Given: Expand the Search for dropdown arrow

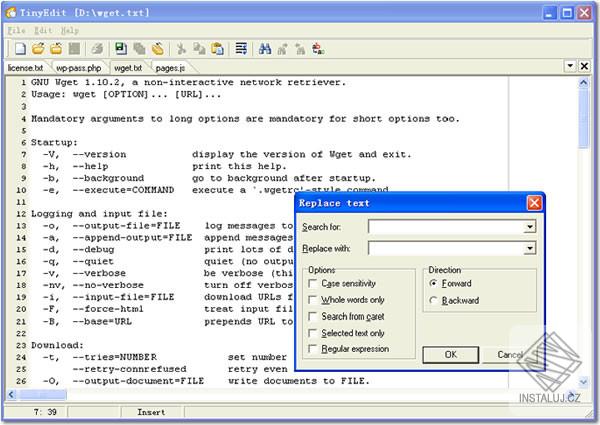Looking at the screenshot, I should (x=529, y=227).
